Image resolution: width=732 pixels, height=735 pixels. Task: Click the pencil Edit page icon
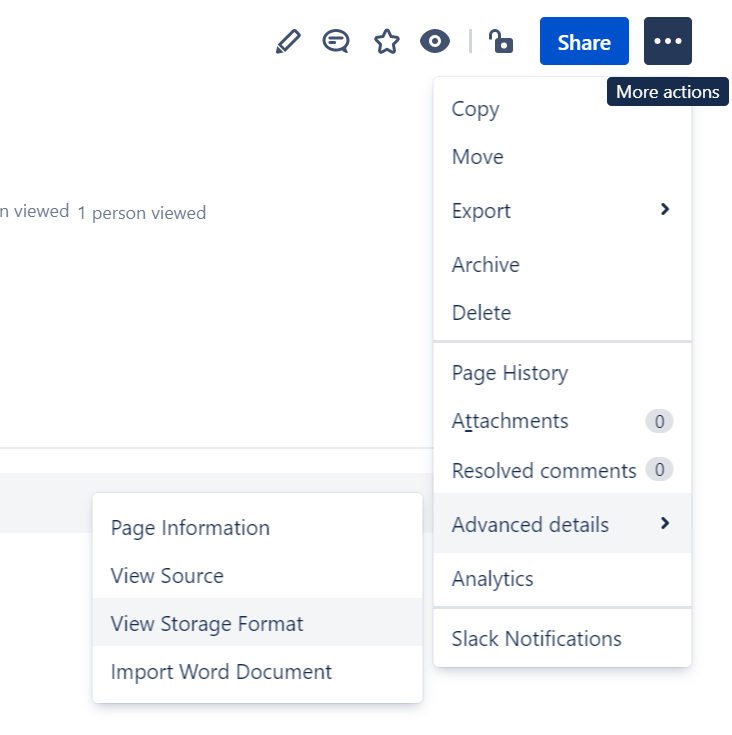(x=288, y=41)
